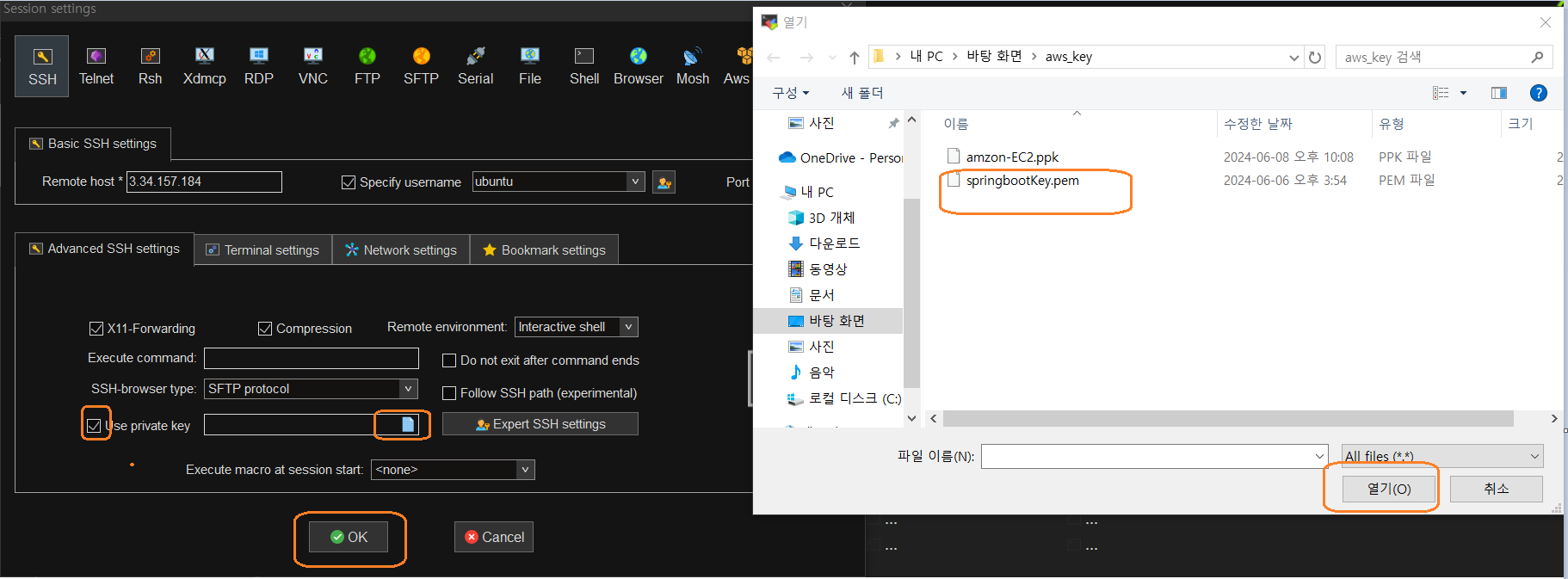Browse for private key file icon

(x=408, y=424)
